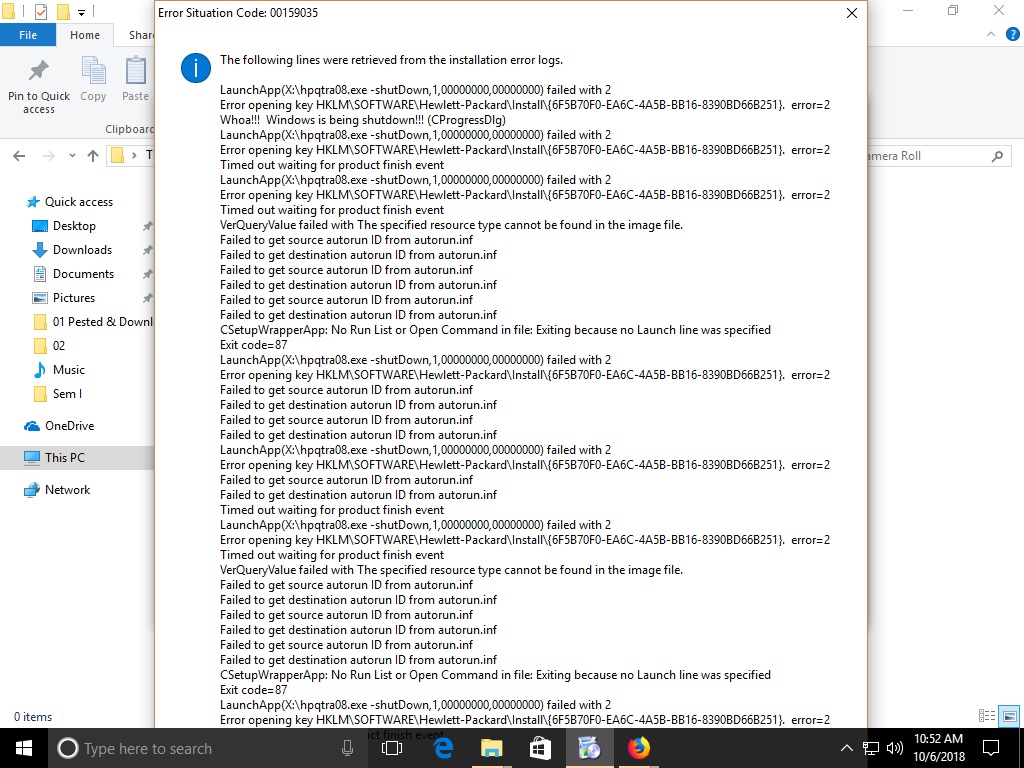This screenshot has width=1024, height=768.
Task: Select OneDrive in navigation pane
Action: [x=69, y=426]
